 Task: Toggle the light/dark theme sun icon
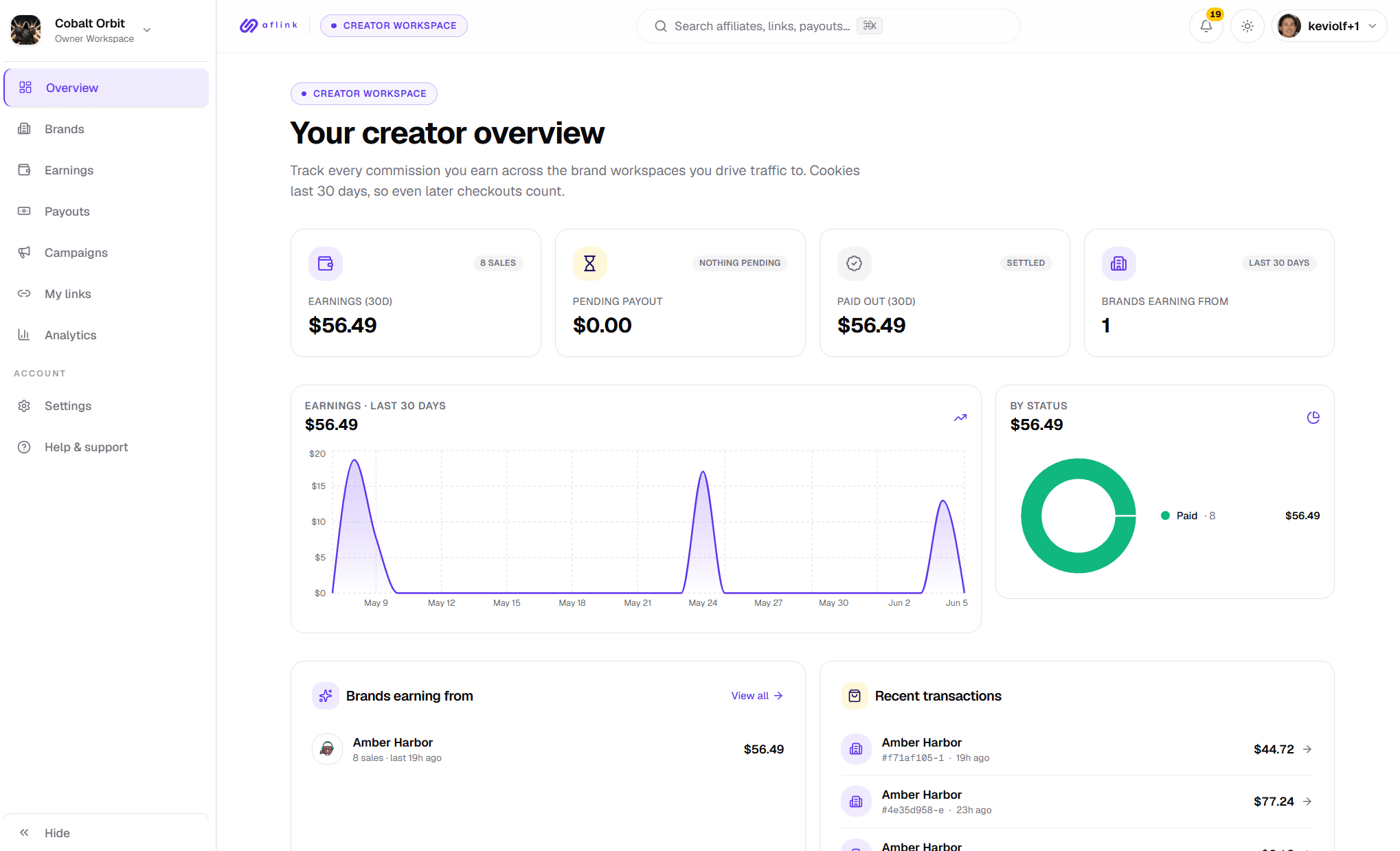(1247, 26)
